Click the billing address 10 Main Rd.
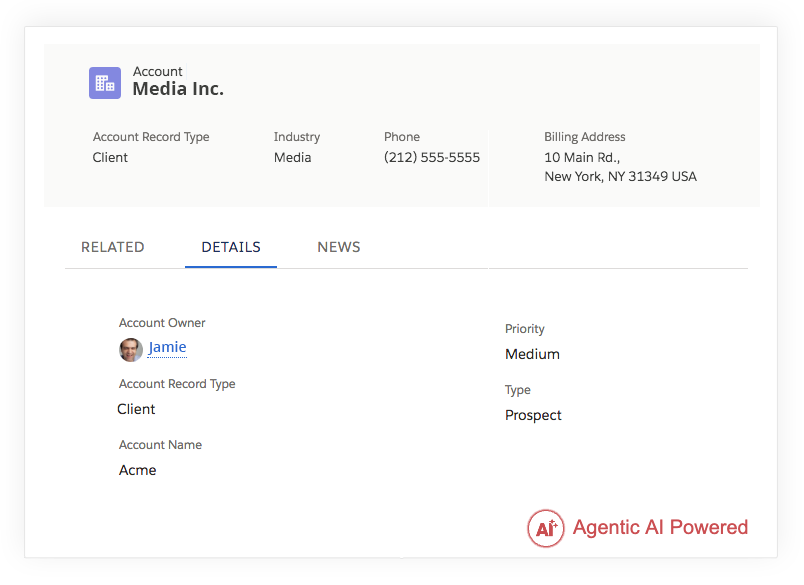The height and width of the screenshot is (585, 804). point(582,157)
